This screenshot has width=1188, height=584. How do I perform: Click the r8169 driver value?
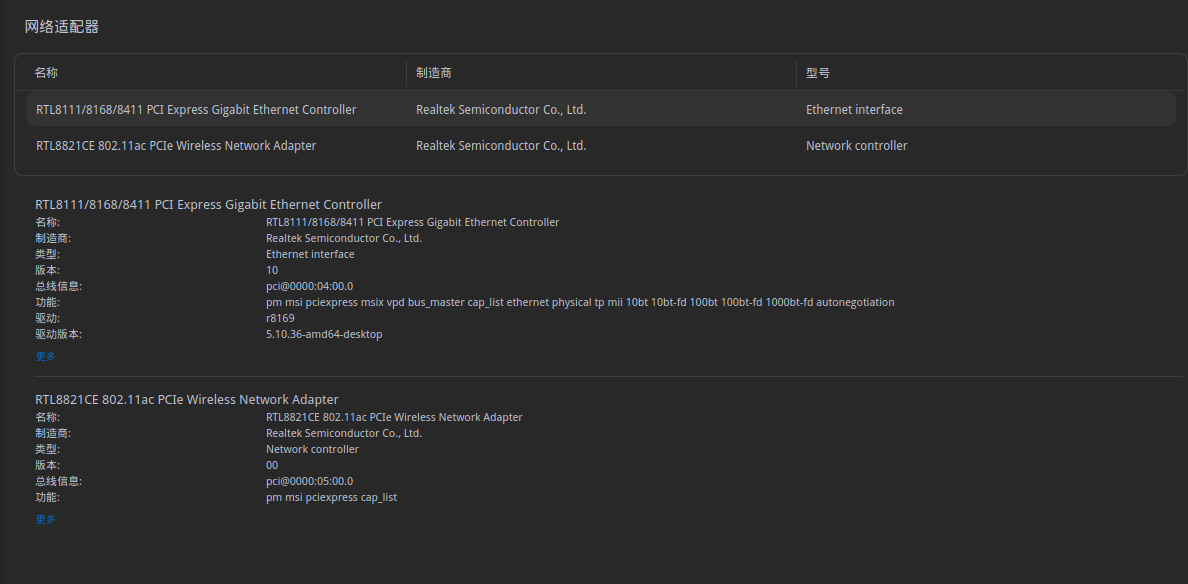click(280, 318)
